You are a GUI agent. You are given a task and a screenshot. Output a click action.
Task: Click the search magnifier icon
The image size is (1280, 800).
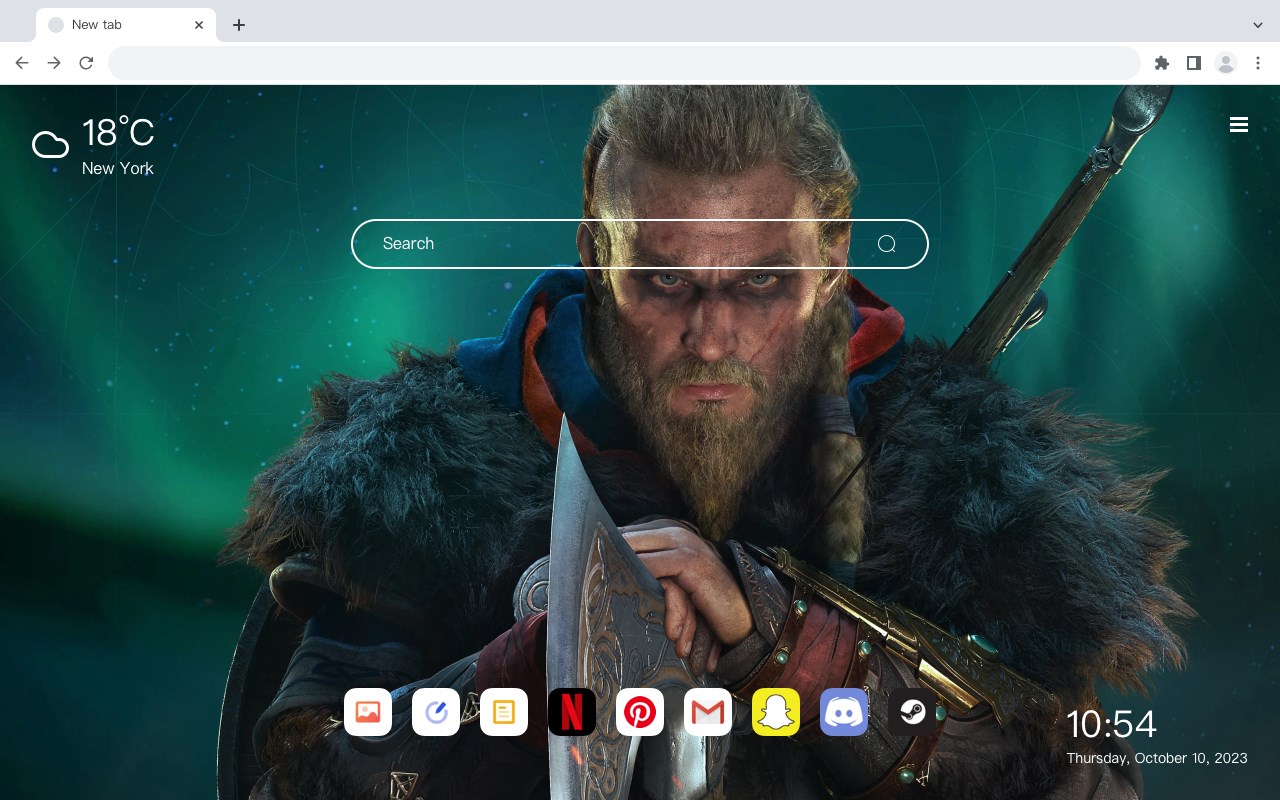(887, 244)
